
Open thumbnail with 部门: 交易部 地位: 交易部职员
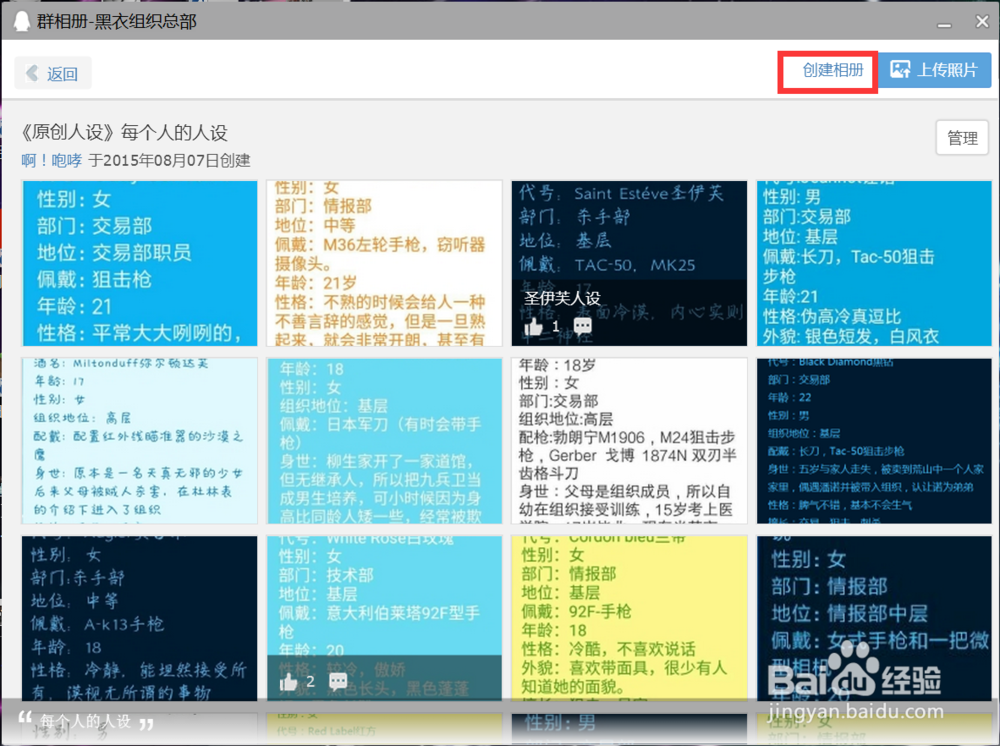click(x=140, y=263)
